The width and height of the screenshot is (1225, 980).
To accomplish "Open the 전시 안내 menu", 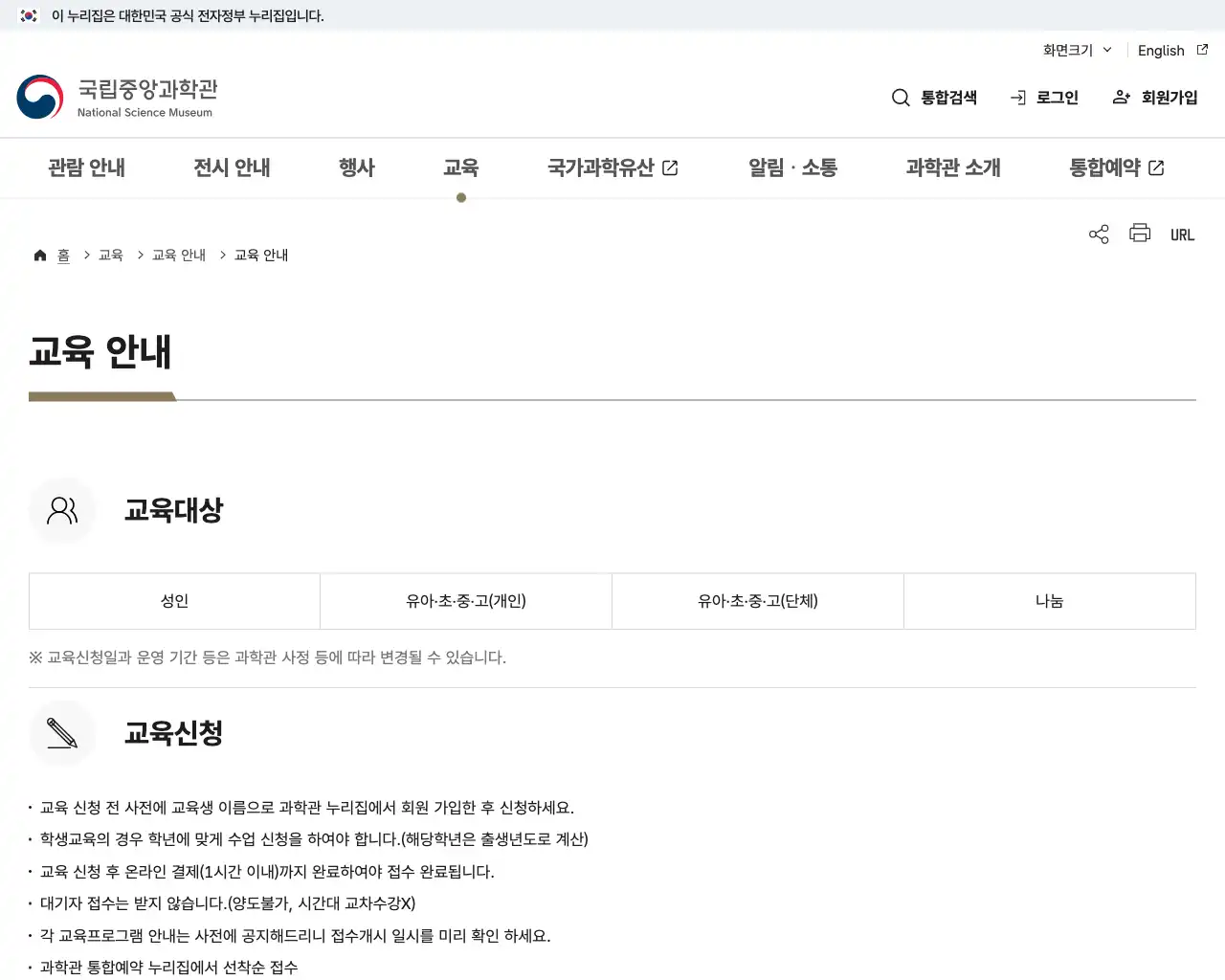I will point(231,167).
